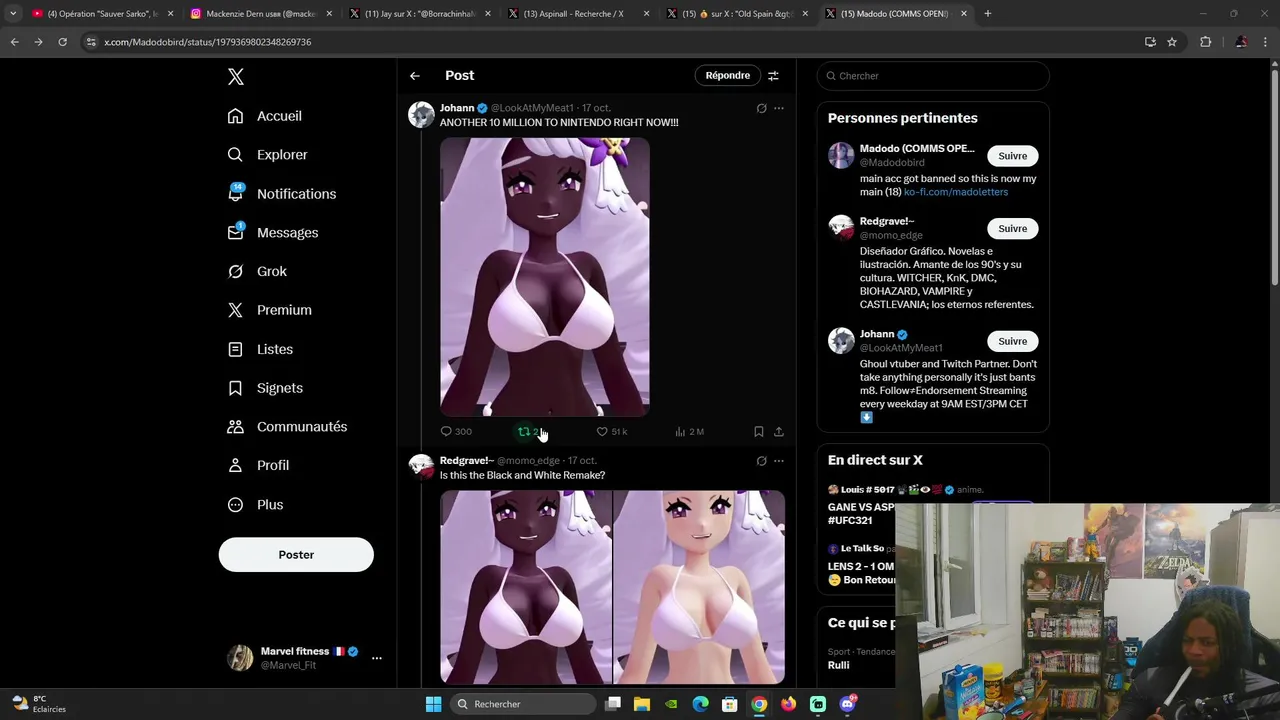Follow Madodo with Suivre button
The image size is (1280, 720).
pyautogui.click(x=1012, y=156)
